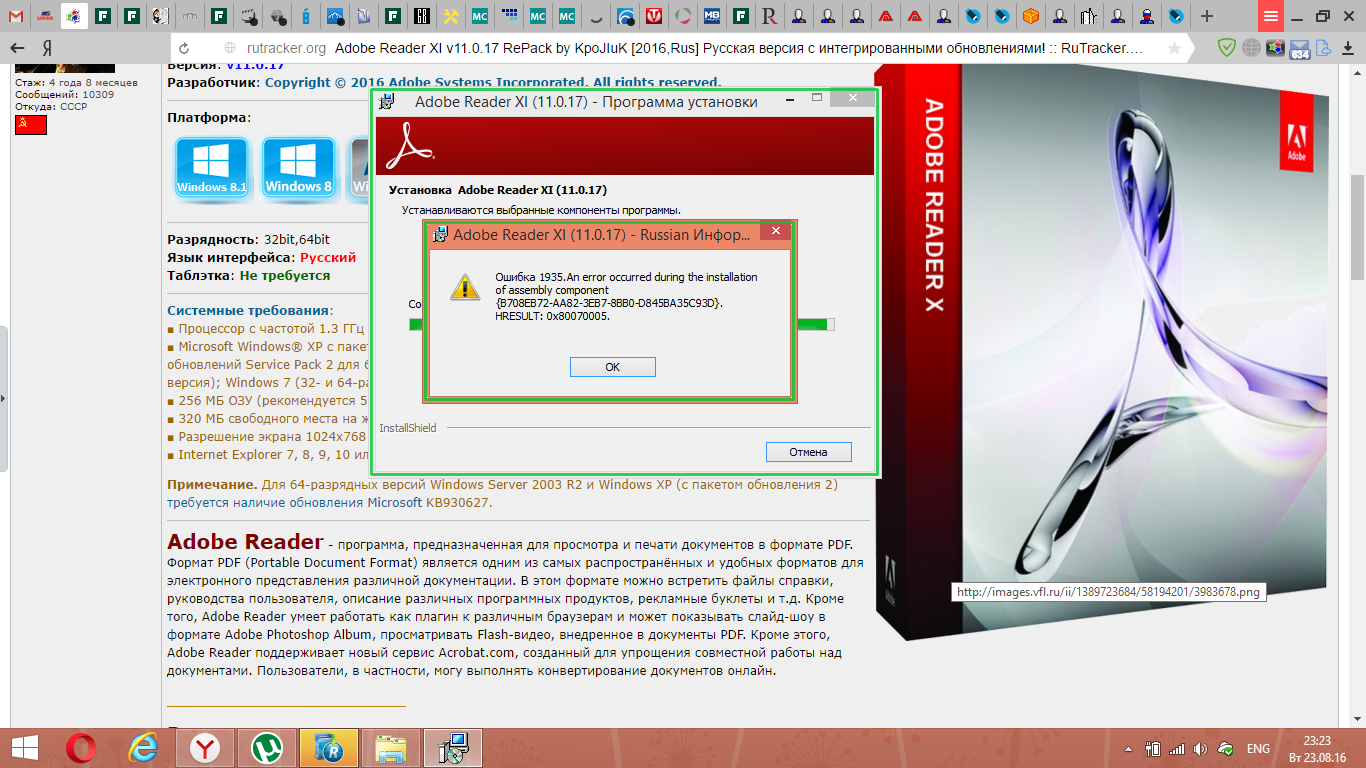Open the File Explorer taskbar folder
The height and width of the screenshot is (768, 1366).
pos(391,748)
